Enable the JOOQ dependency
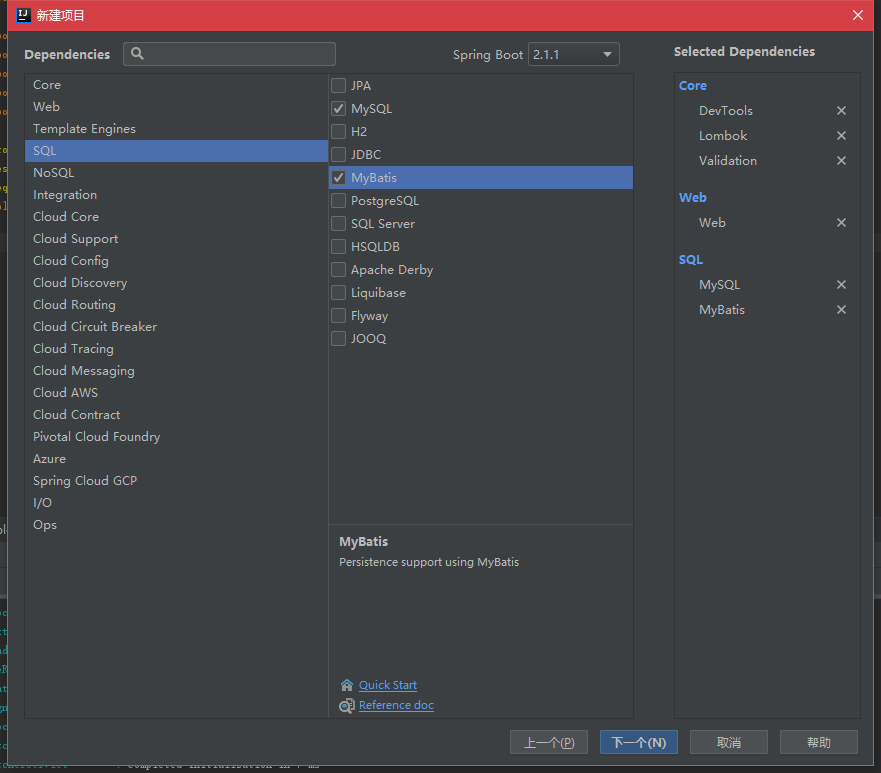This screenshot has width=881, height=773. (x=338, y=339)
